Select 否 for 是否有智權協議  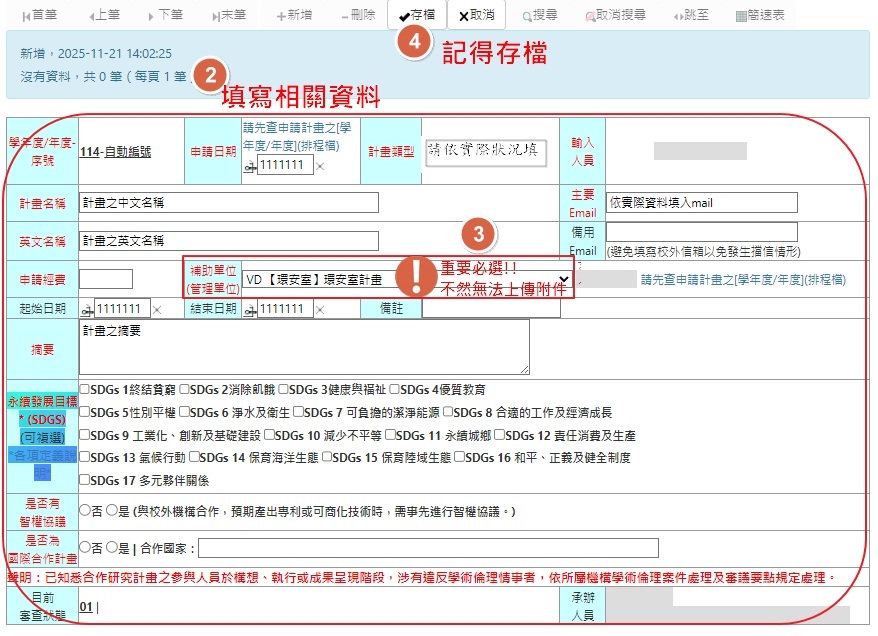coord(85,511)
